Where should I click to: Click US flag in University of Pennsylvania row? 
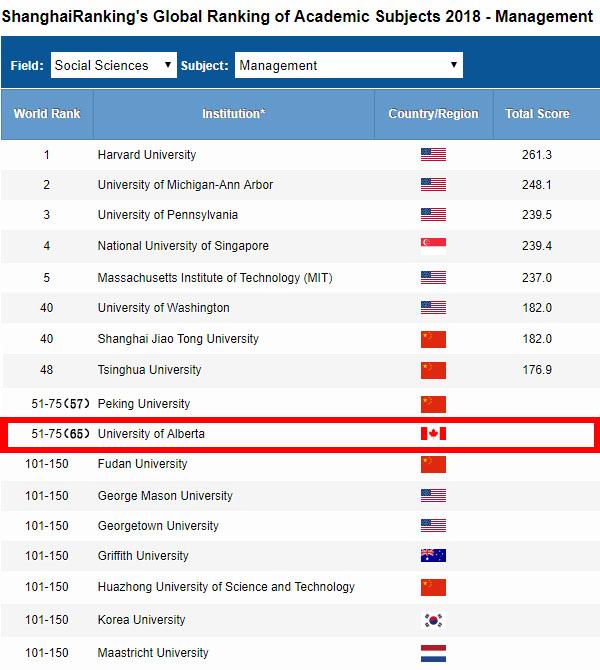pos(433,215)
